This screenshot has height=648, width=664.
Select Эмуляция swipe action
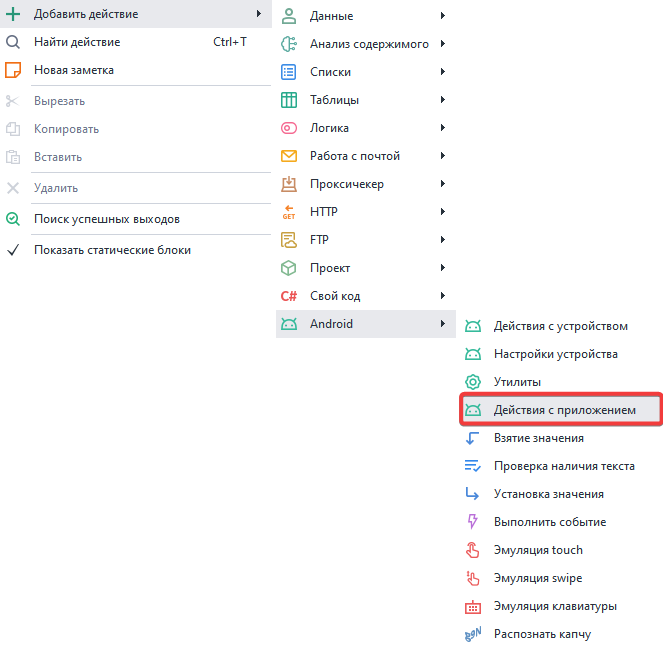(x=538, y=578)
